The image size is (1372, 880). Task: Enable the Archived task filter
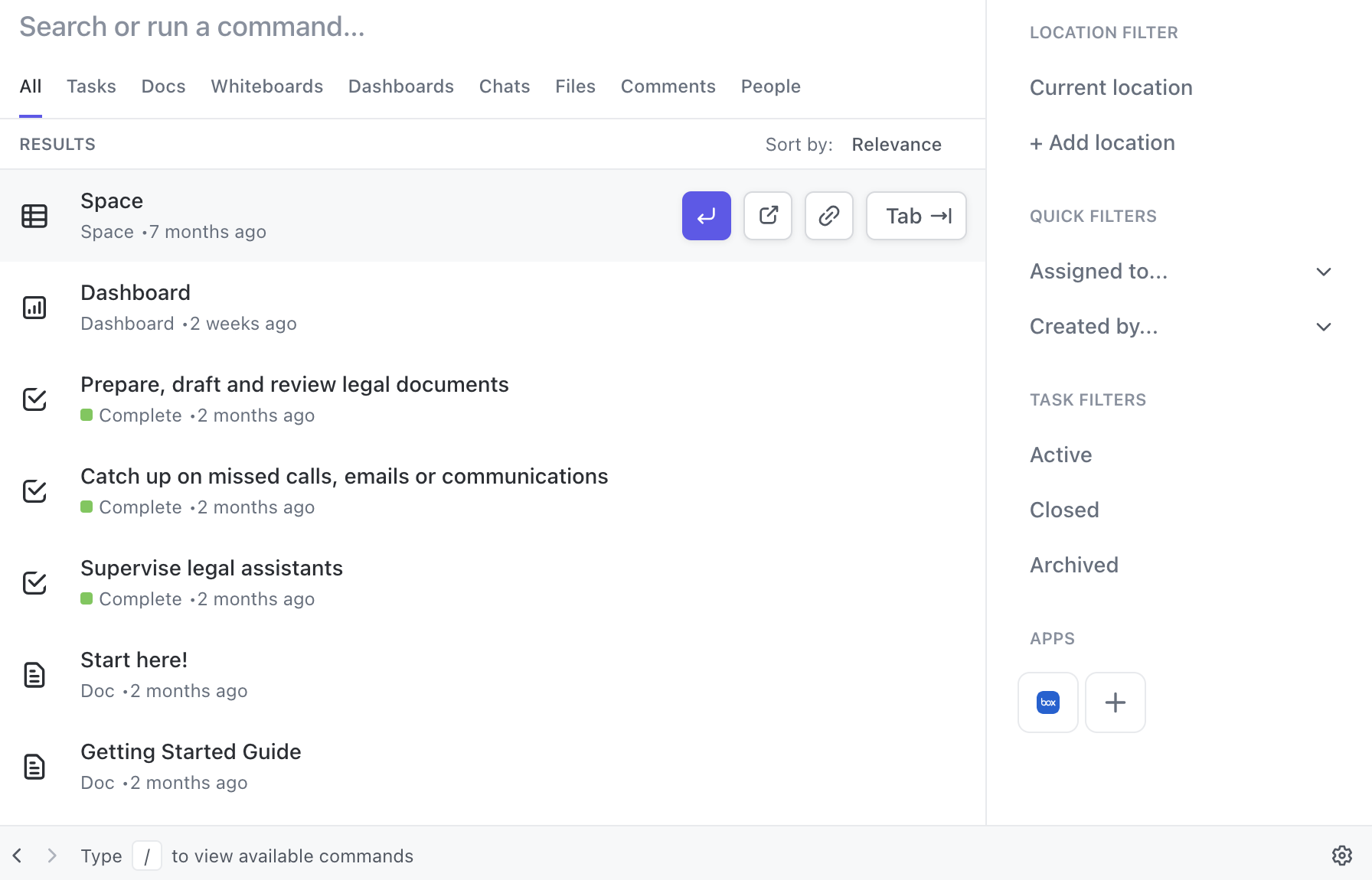[x=1074, y=564]
